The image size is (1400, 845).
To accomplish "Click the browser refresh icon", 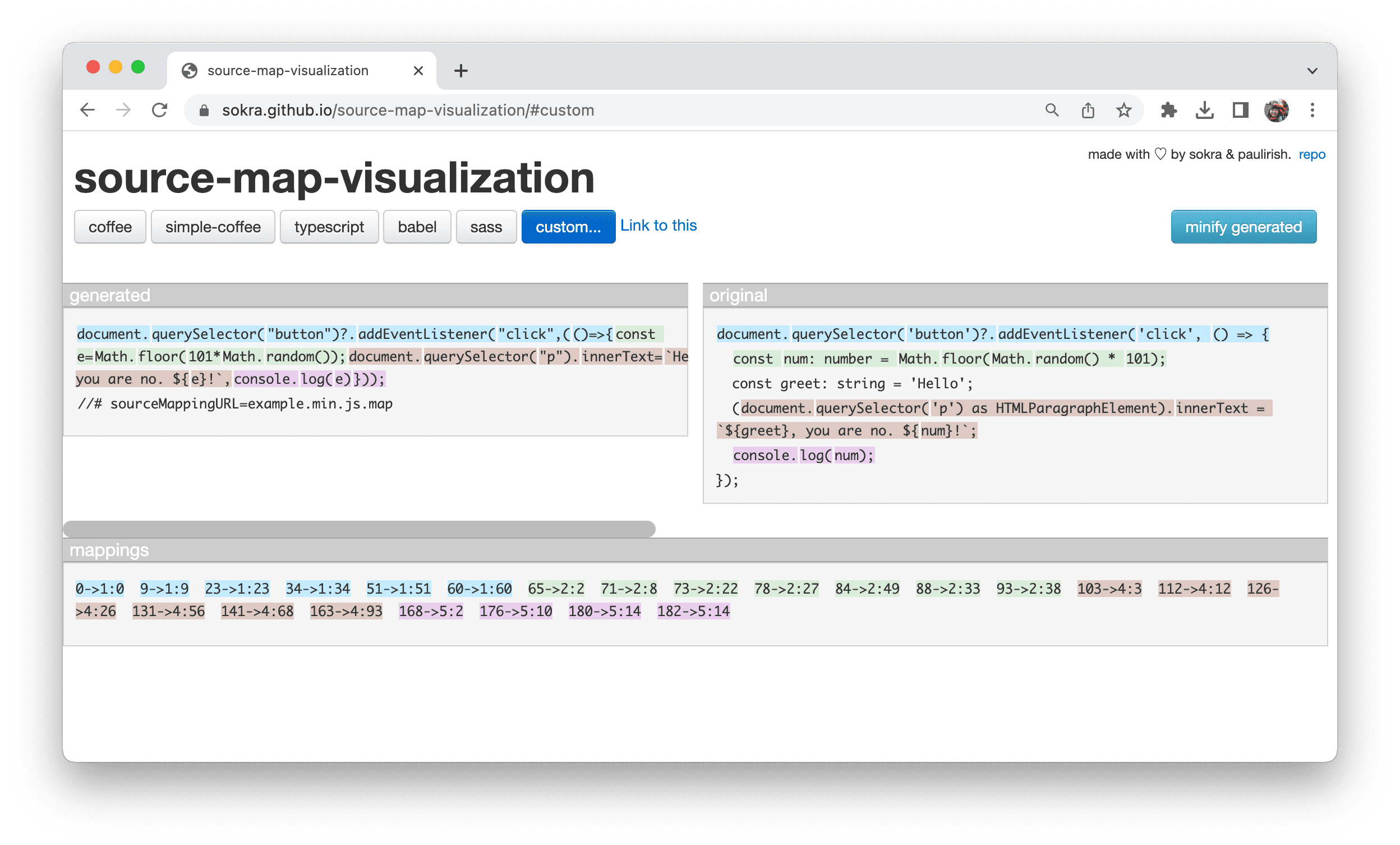I will coord(160,109).
